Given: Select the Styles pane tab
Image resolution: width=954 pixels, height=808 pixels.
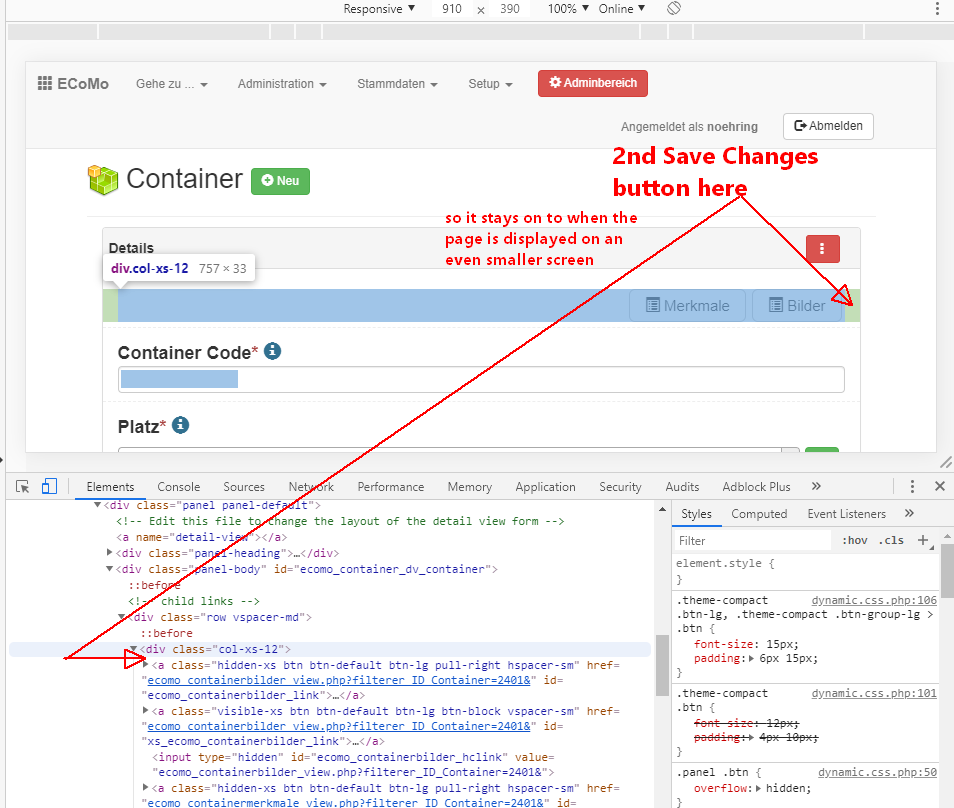Looking at the screenshot, I should tap(696, 514).
